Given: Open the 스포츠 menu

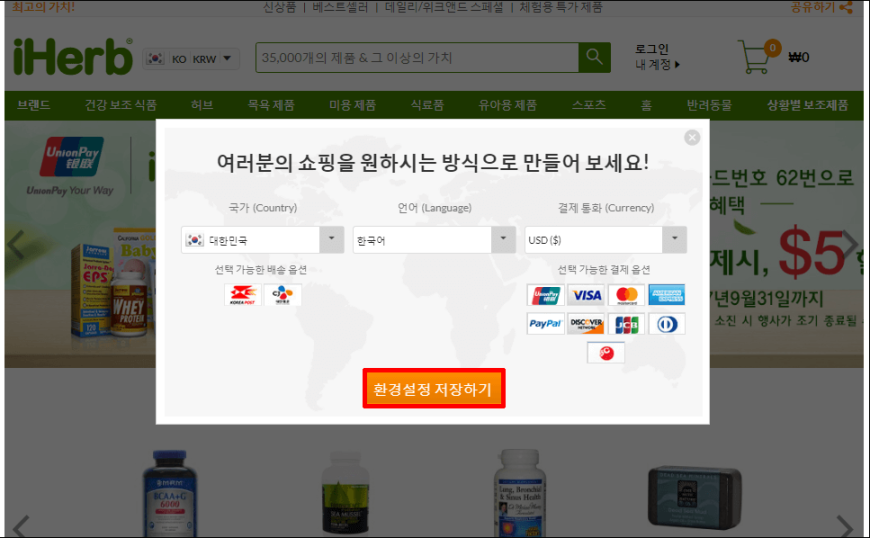Looking at the screenshot, I should (589, 105).
